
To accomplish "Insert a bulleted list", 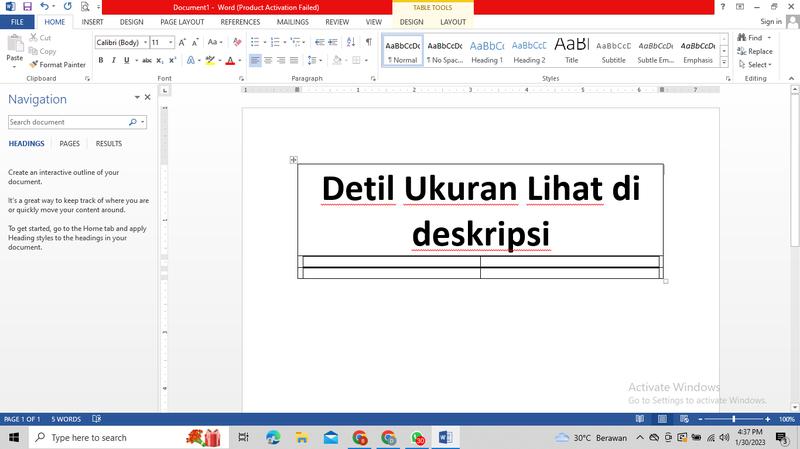I will coord(255,42).
